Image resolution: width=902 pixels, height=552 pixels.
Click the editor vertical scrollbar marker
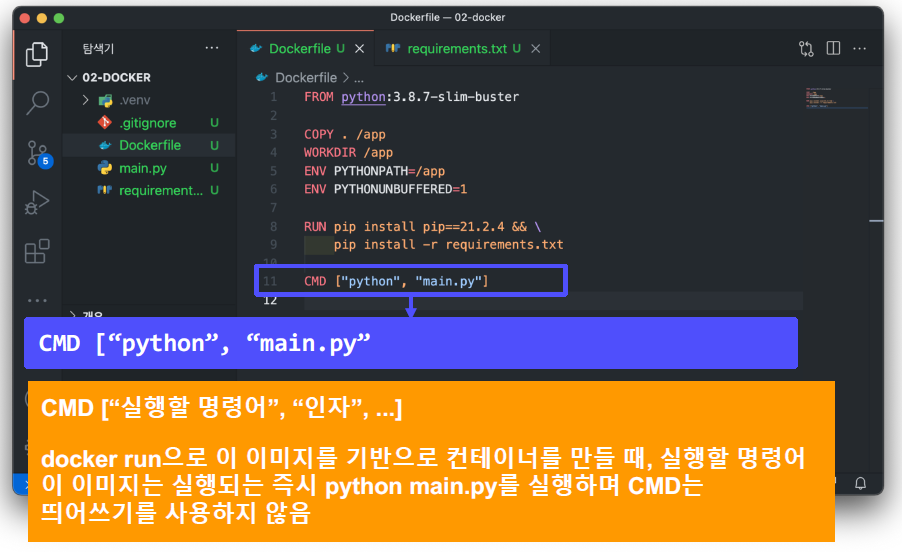pyautogui.click(x=876, y=221)
